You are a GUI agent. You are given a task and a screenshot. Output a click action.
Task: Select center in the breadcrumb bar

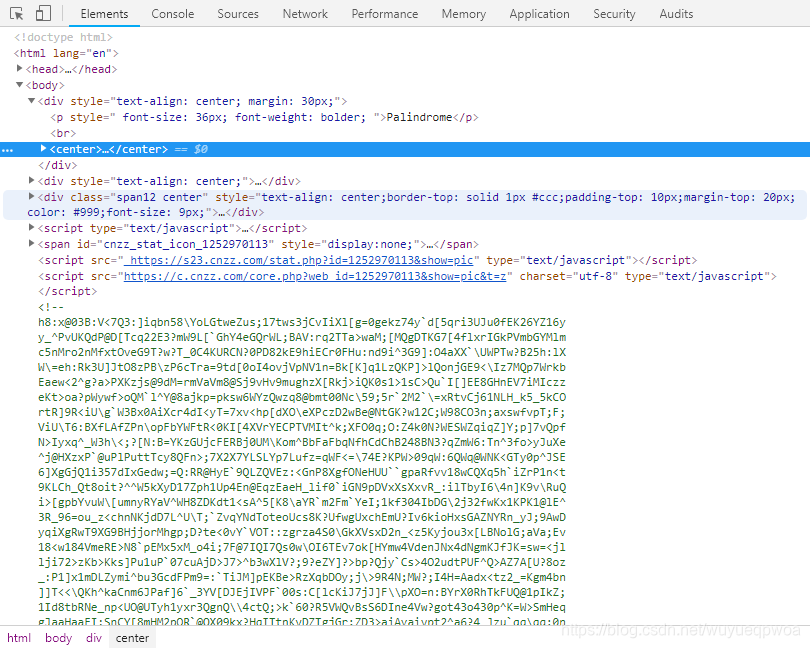(x=132, y=638)
